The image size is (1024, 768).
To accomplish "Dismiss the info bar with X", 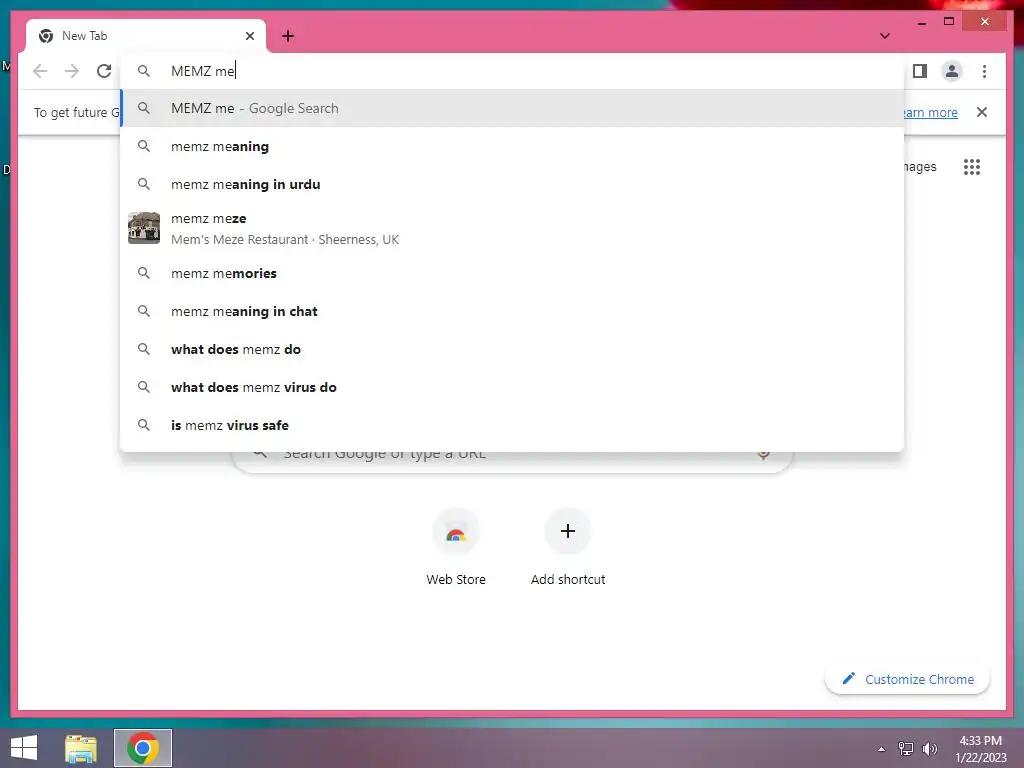I will pyautogui.click(x=982, y=112).
